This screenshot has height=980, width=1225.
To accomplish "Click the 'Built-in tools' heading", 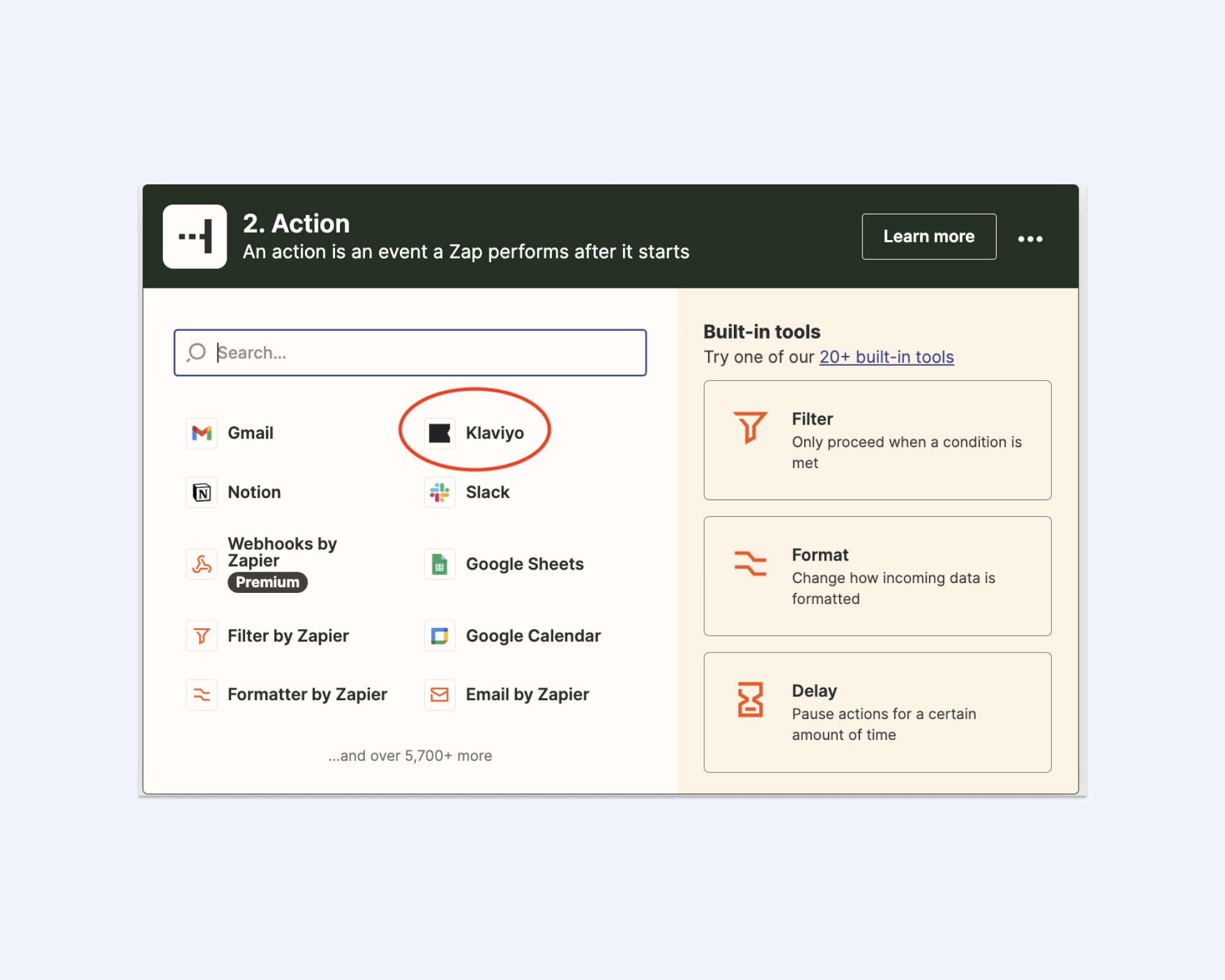I will [762, 331].
